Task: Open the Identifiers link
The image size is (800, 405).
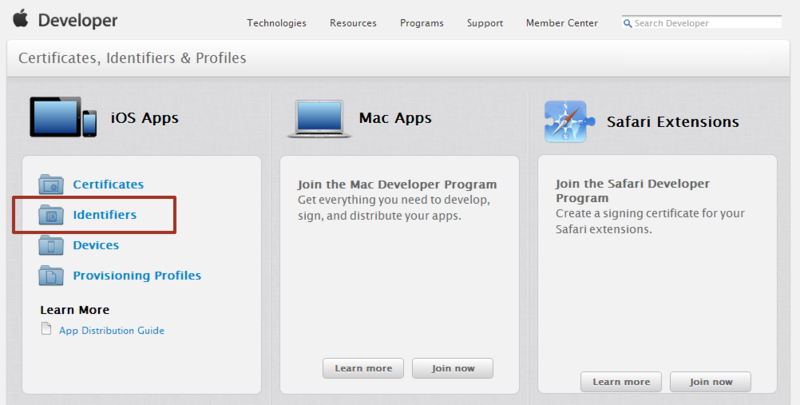Action: (x=105, y=215)
